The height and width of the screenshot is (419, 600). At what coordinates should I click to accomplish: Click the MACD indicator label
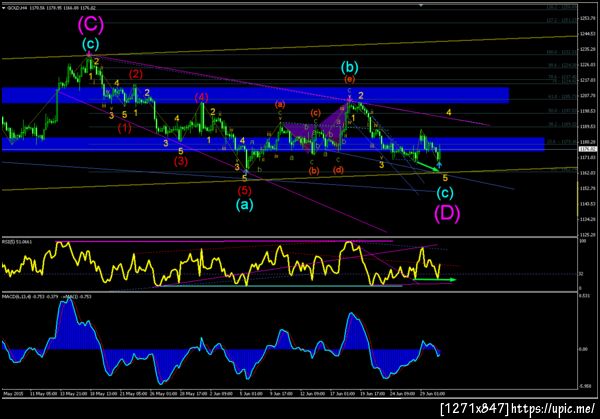47,296
